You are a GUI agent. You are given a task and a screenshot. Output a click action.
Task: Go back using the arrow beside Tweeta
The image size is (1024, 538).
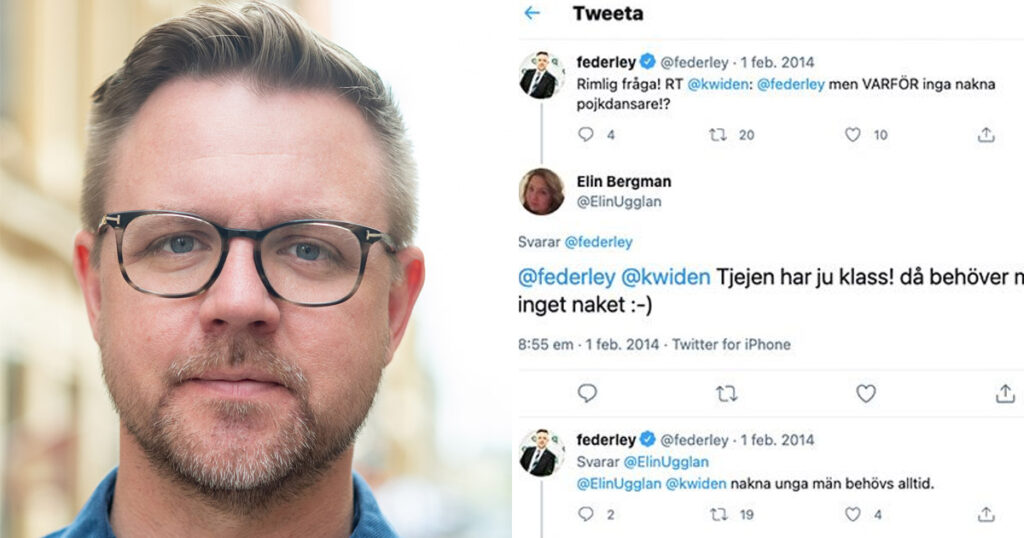(x=532, y=13)
